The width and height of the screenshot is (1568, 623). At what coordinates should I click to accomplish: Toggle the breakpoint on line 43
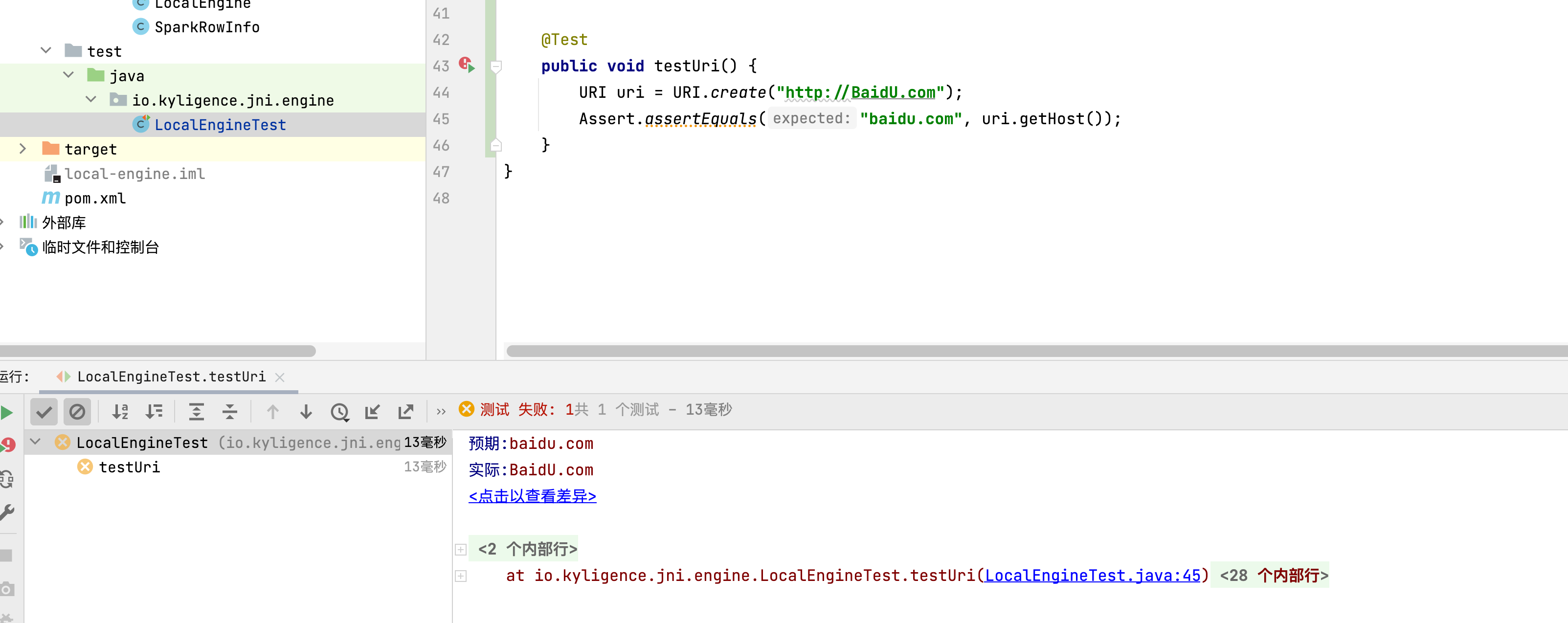465,64
